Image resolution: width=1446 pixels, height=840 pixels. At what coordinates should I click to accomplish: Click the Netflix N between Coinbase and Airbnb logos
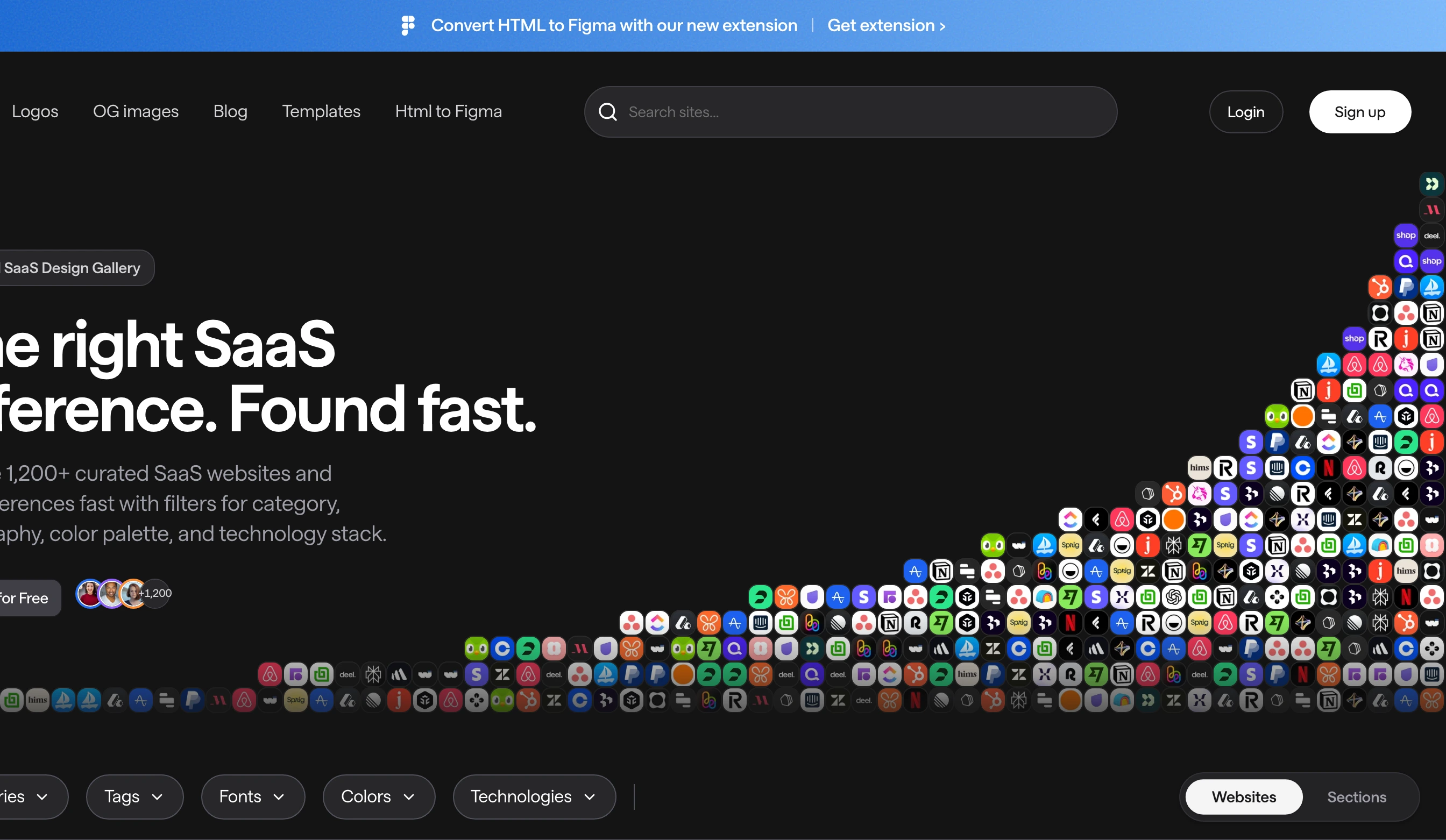coord(1328,468)
